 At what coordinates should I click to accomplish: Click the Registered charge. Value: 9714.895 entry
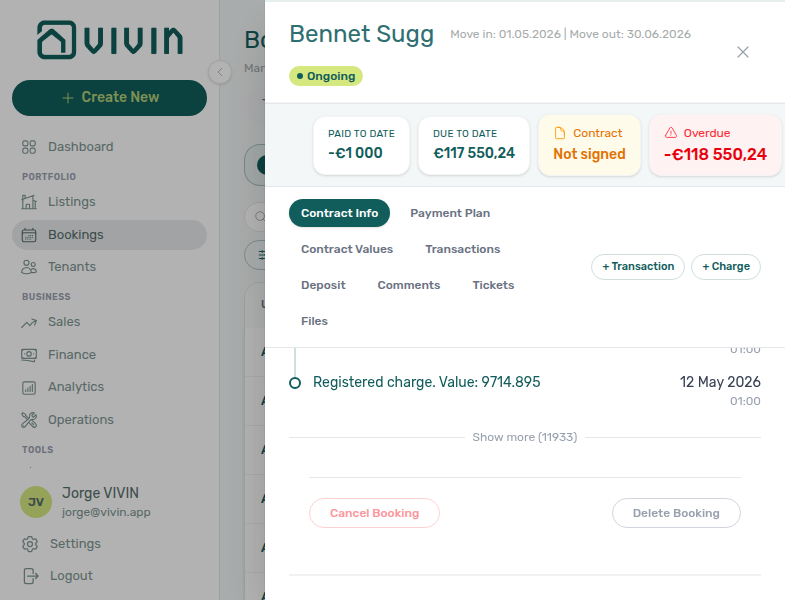427,382
